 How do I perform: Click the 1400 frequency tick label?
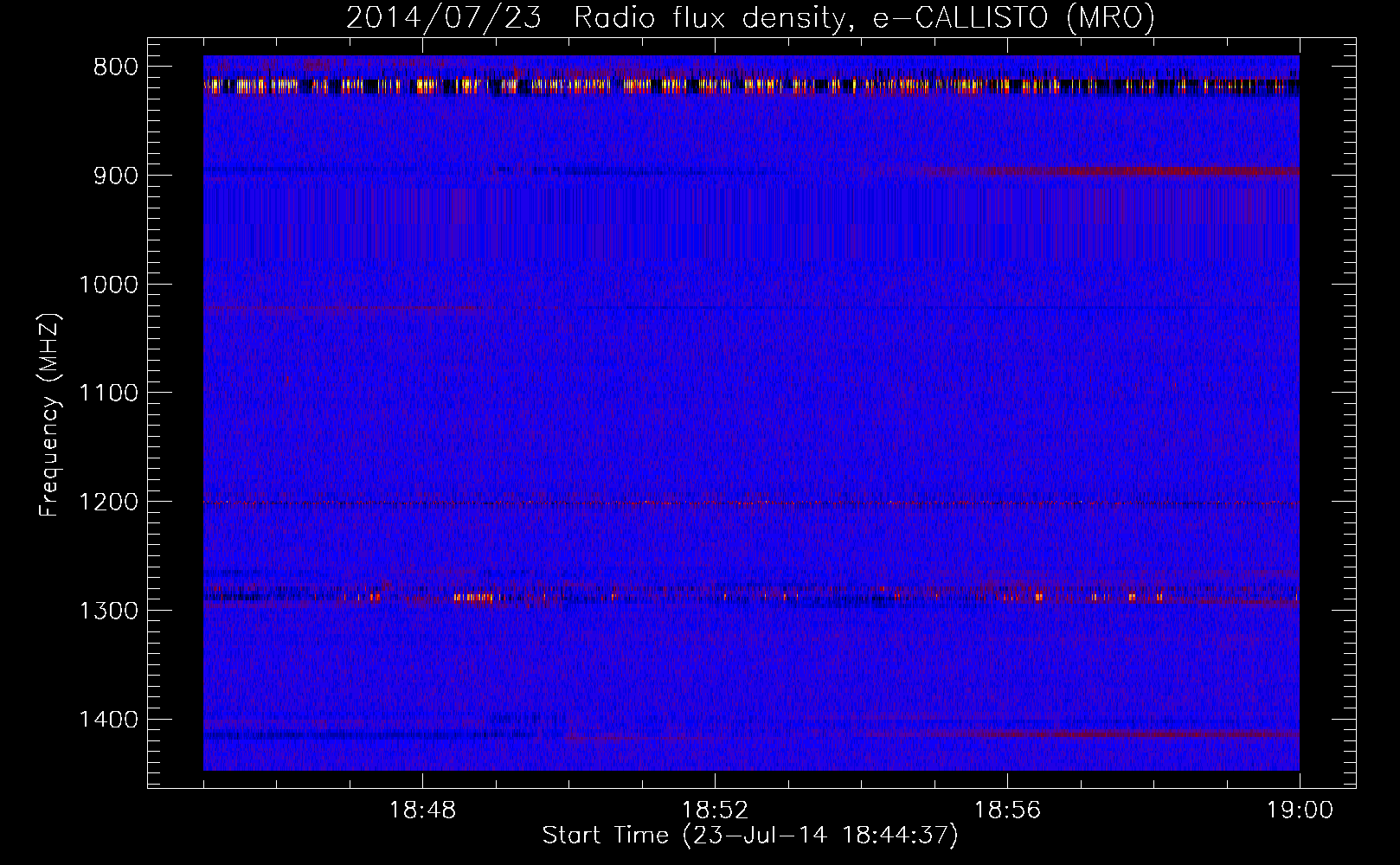coord(109,720)
